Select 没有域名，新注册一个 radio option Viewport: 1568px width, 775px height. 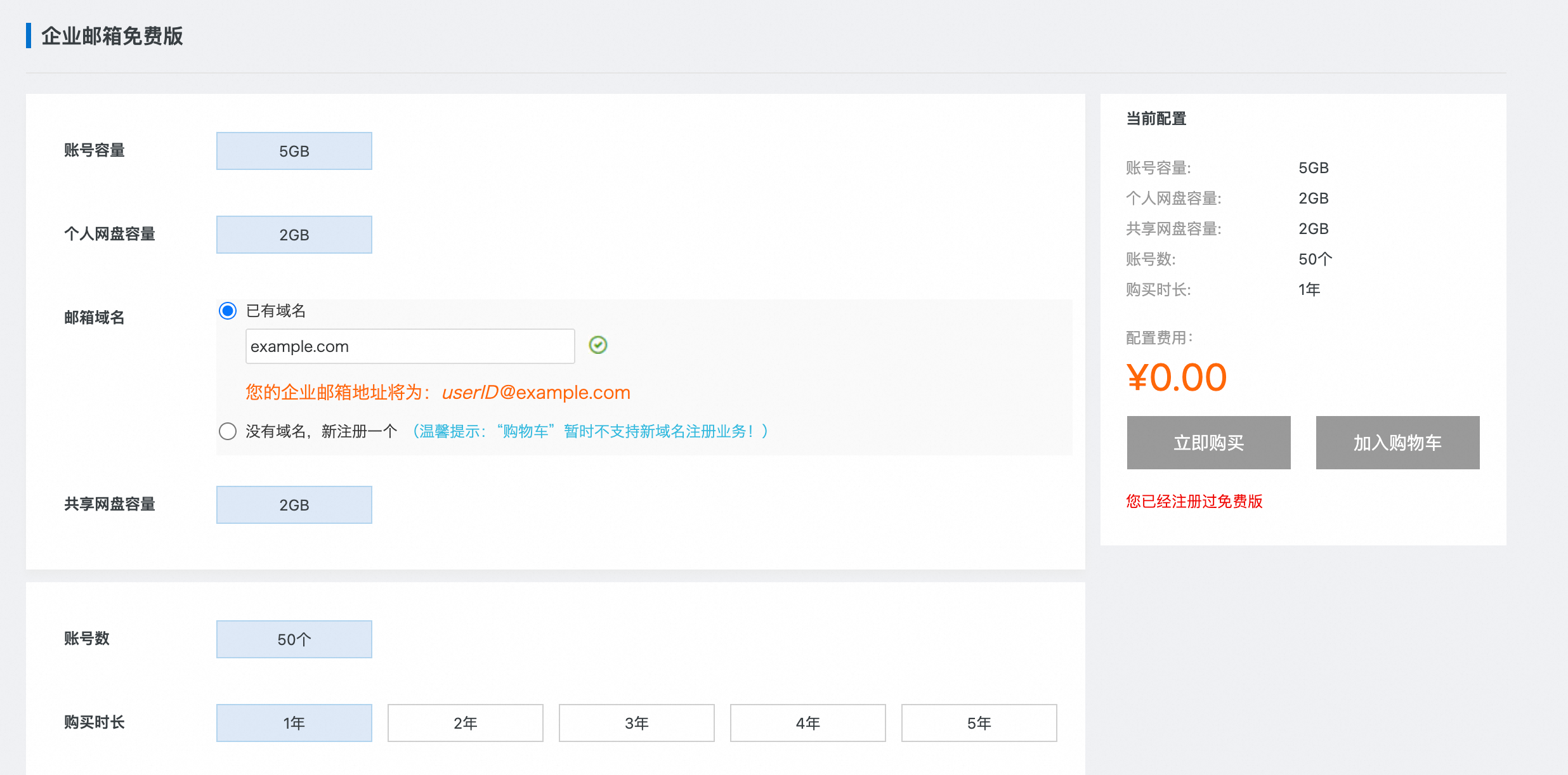pyautogui.click(x=228, y=431)
